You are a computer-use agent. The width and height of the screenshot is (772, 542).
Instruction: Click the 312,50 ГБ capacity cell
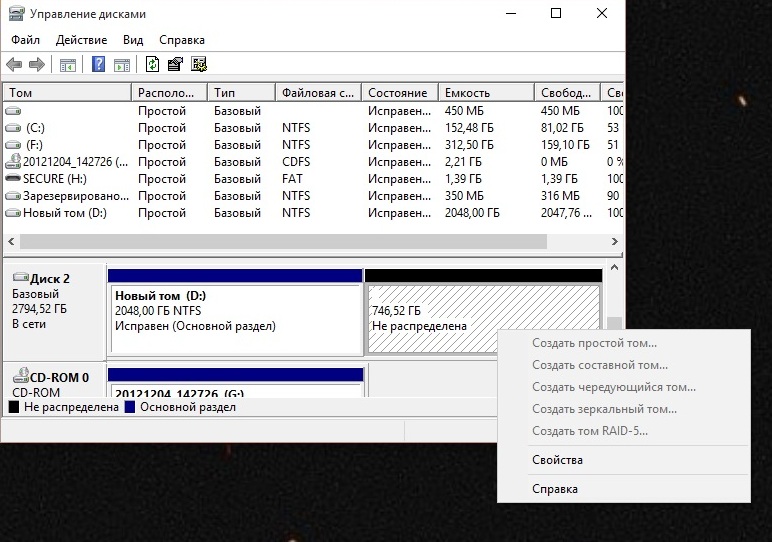pos(469,145)
